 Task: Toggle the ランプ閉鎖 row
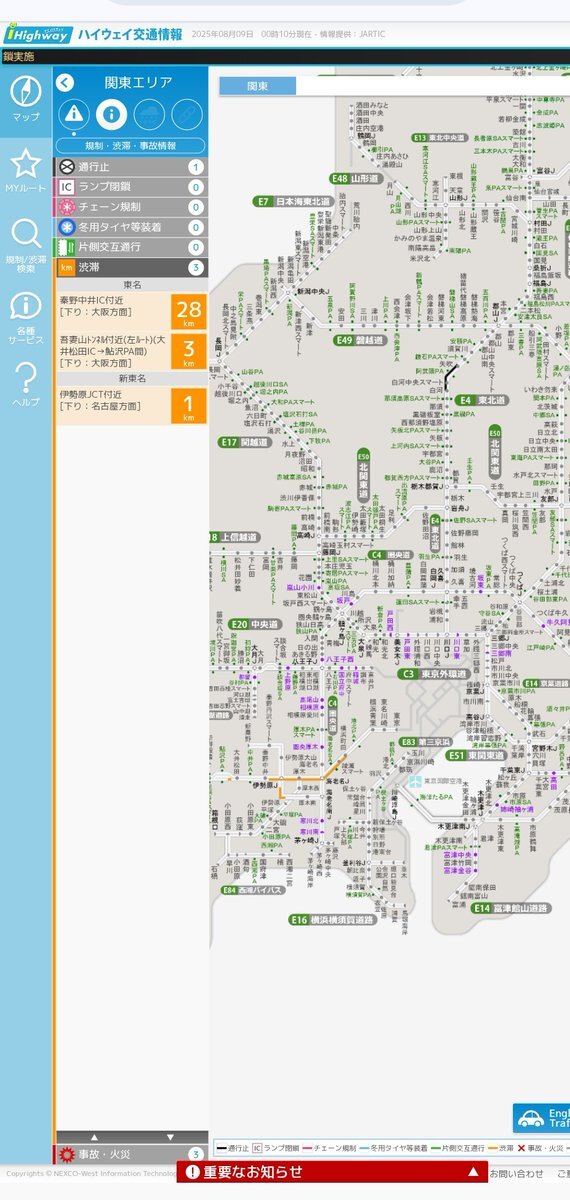coord(131,187)
